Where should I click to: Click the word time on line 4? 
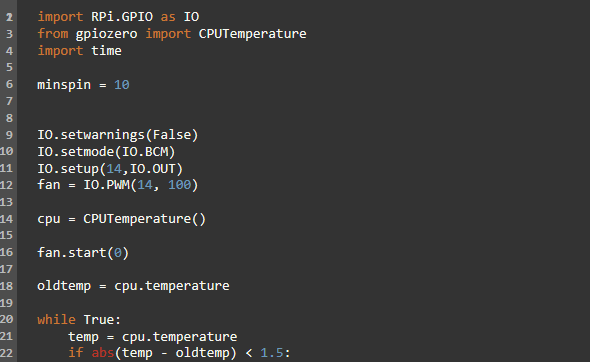pyautogui.click(x=106, y=51)
